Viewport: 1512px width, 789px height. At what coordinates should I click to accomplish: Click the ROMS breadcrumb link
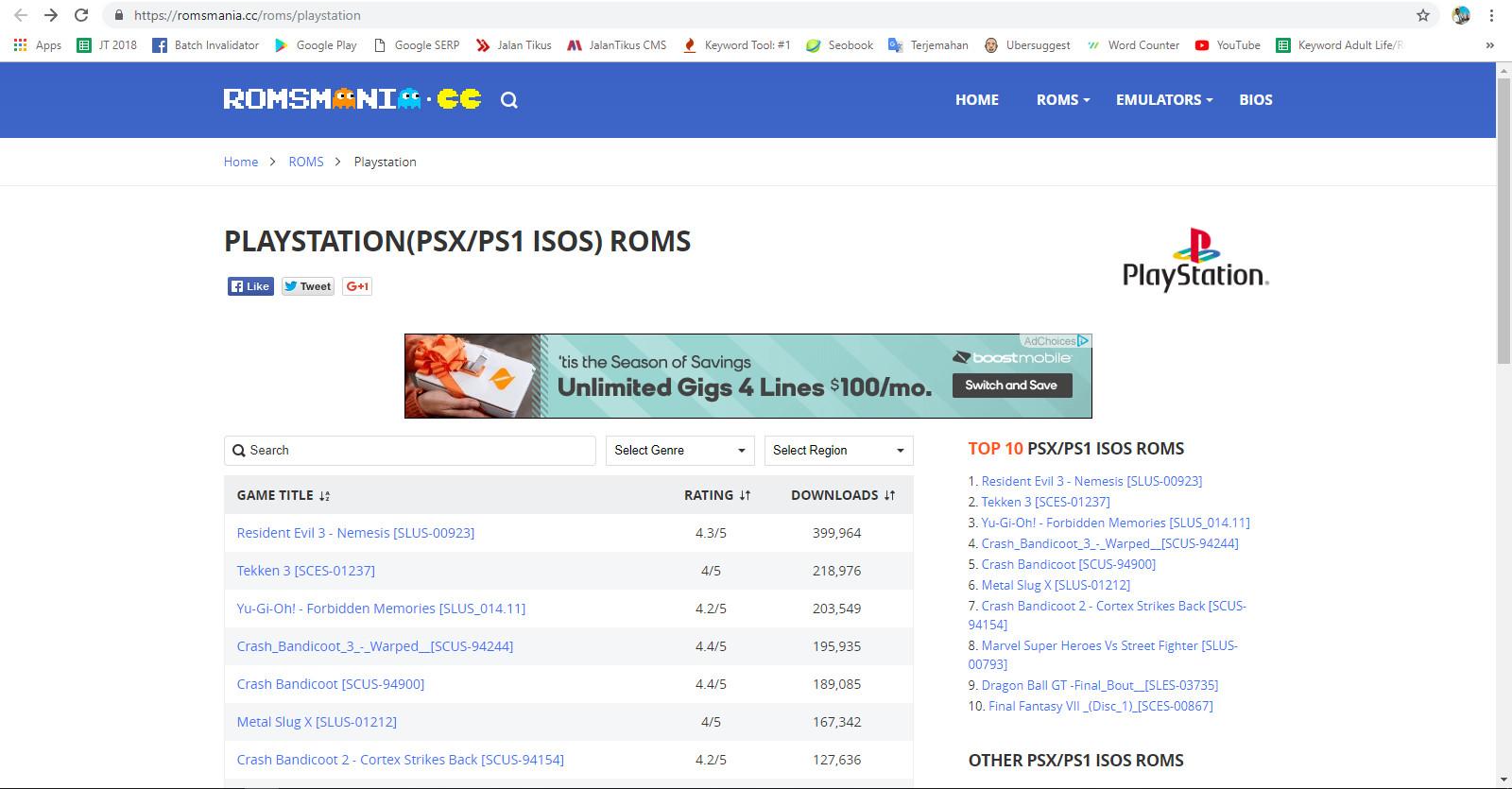click(x=306, y=162)
